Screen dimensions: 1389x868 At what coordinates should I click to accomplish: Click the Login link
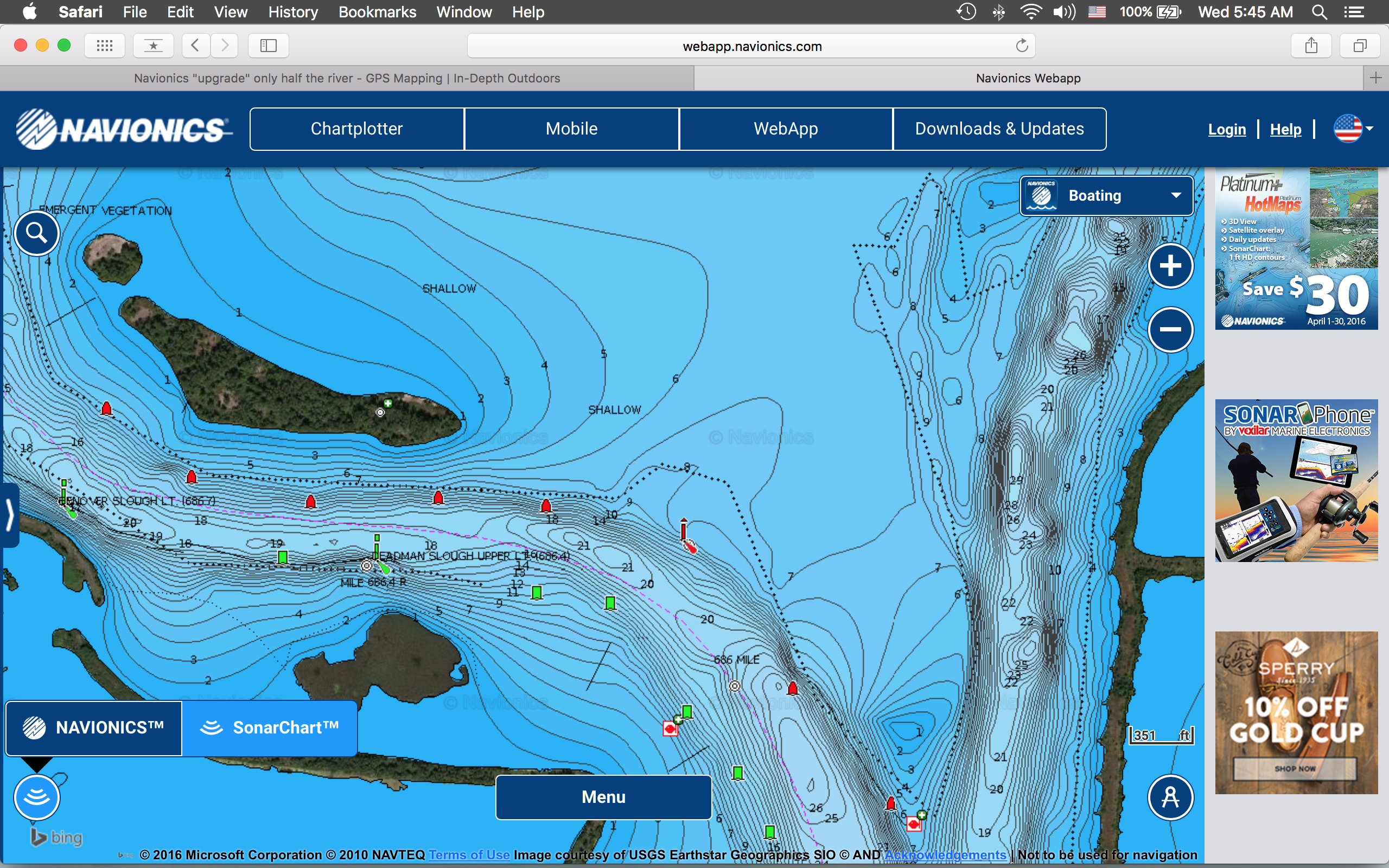click(1227, 129)
